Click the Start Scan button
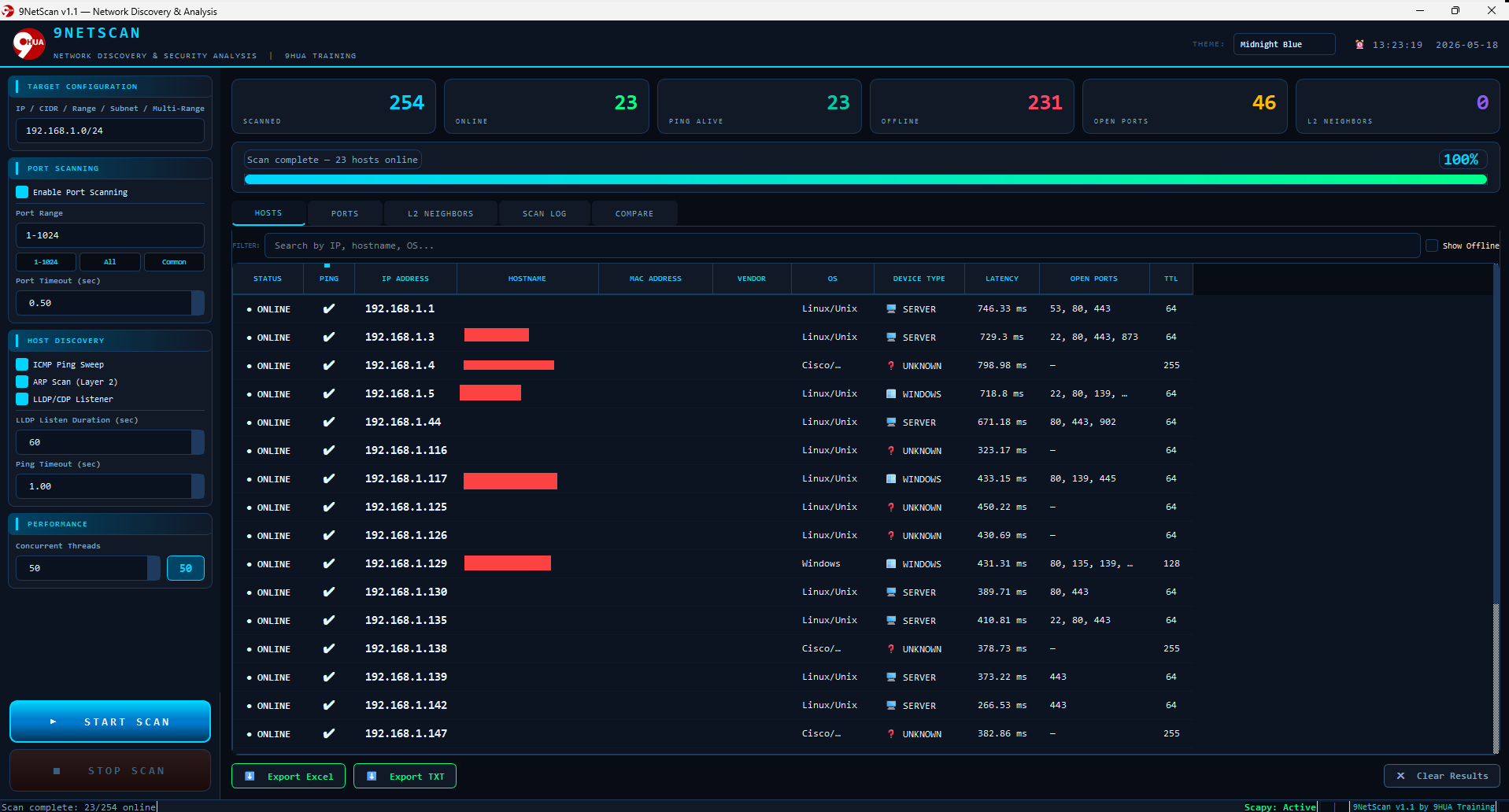Image resolution: width=1509 pixels, height=812 pixels. (x=110, y=722)
